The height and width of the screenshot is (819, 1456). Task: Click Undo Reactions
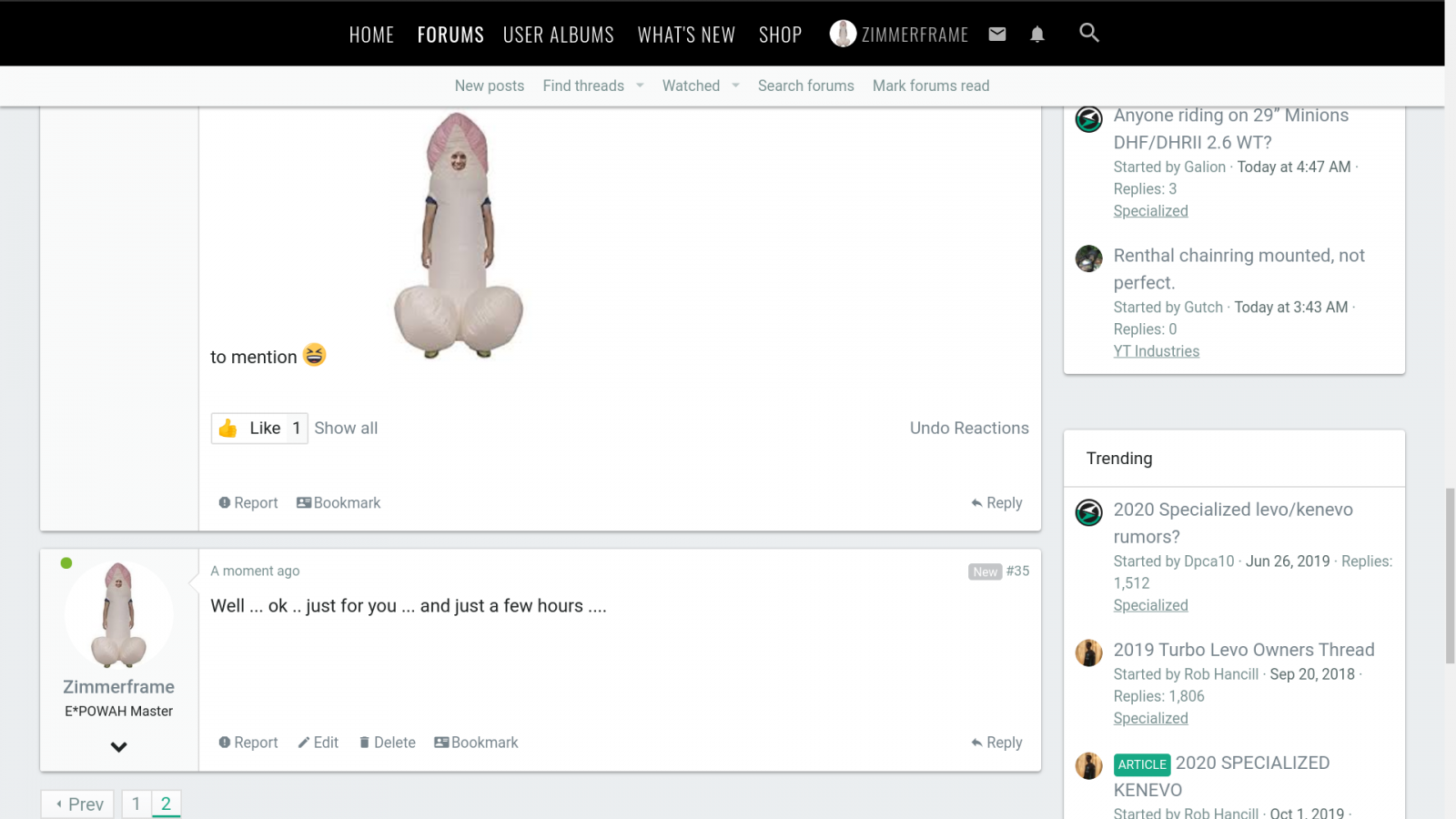pyautogui.click(x=969, y=428)
